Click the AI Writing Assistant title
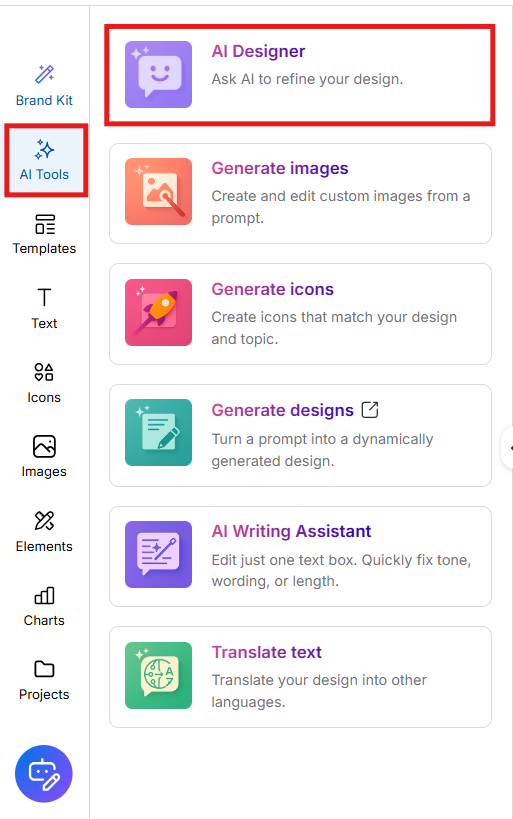This screenshot has width=513, height=819. tap(291, 531)
